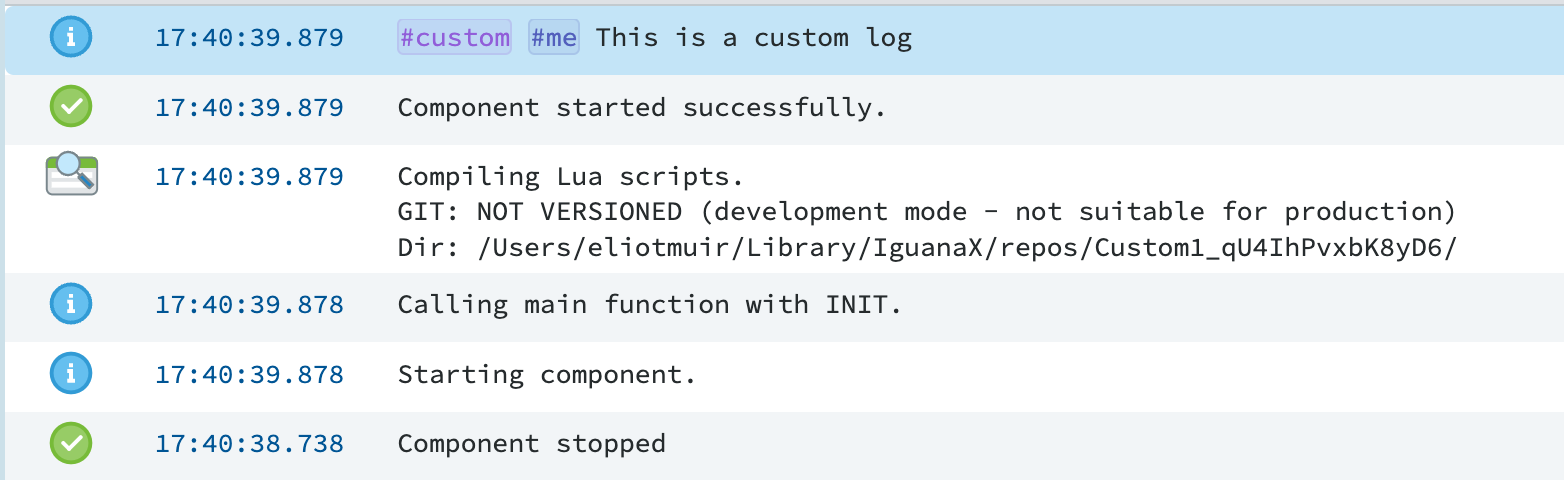
Task: Open timestamp link for Component started successfully
Action: coord(249,107)
